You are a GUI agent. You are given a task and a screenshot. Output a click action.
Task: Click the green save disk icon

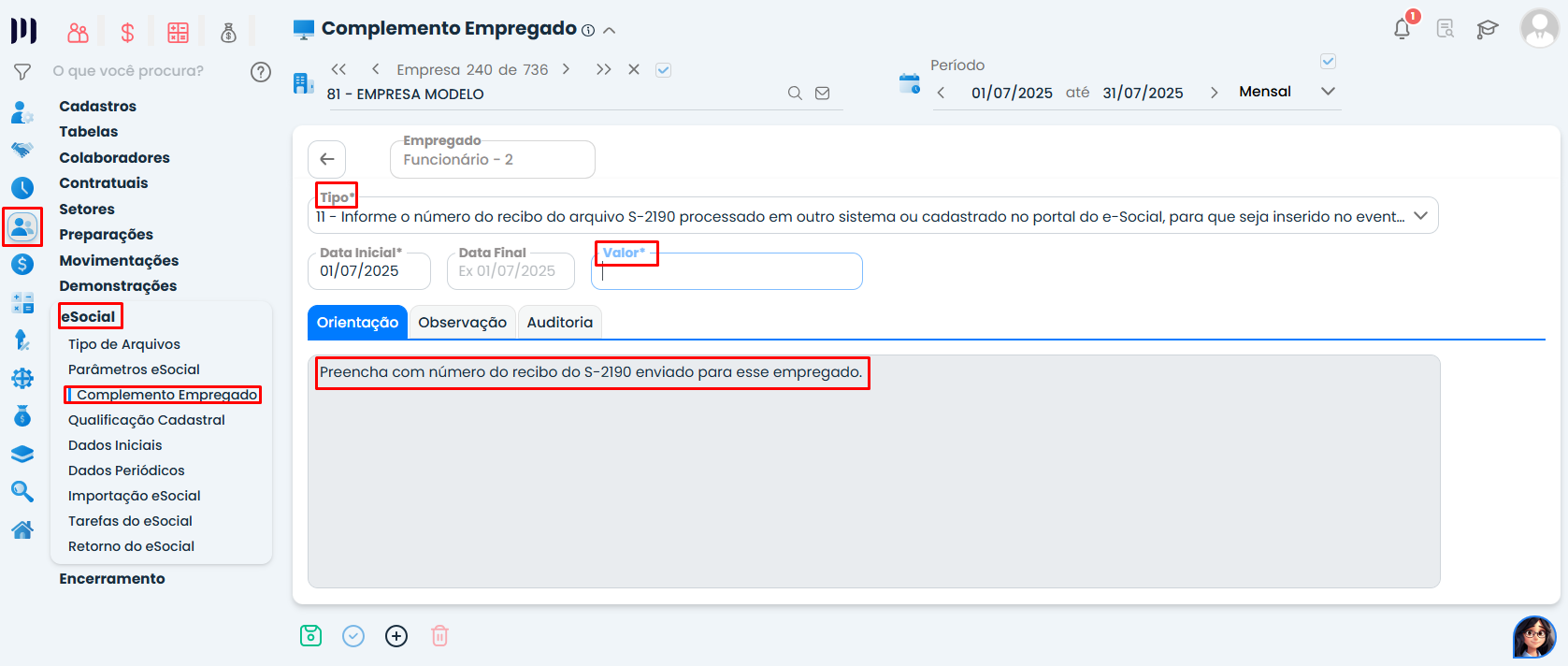point(310,636)
